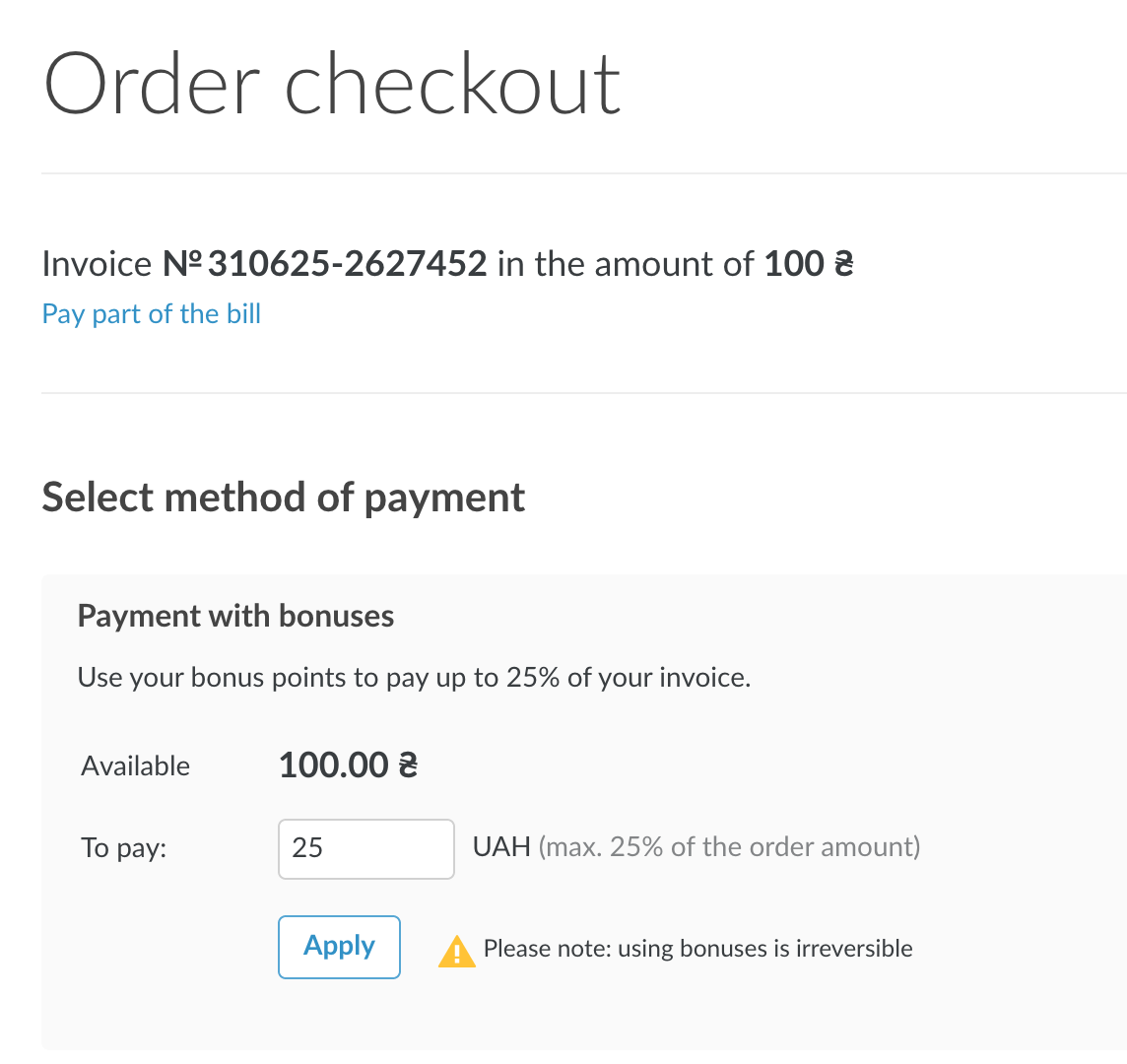
Task: Click the "UAH" currency label
Action: [501, 847]
